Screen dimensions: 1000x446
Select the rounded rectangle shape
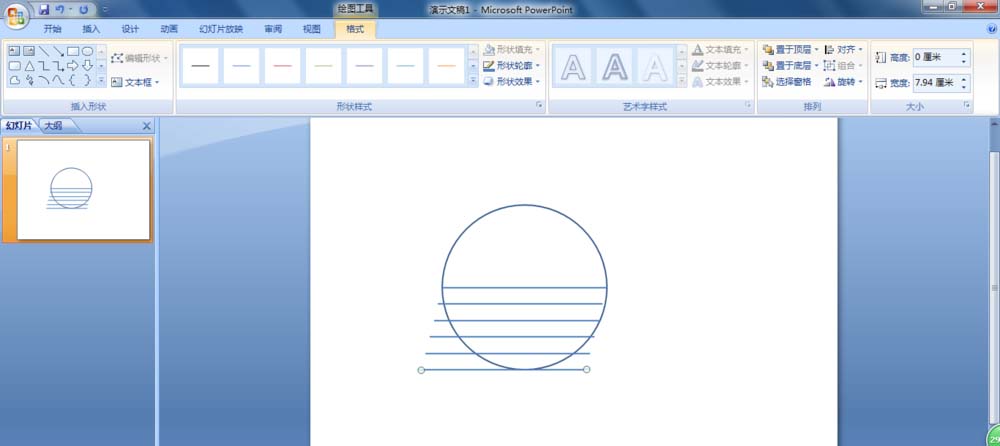tap(14, 66)
